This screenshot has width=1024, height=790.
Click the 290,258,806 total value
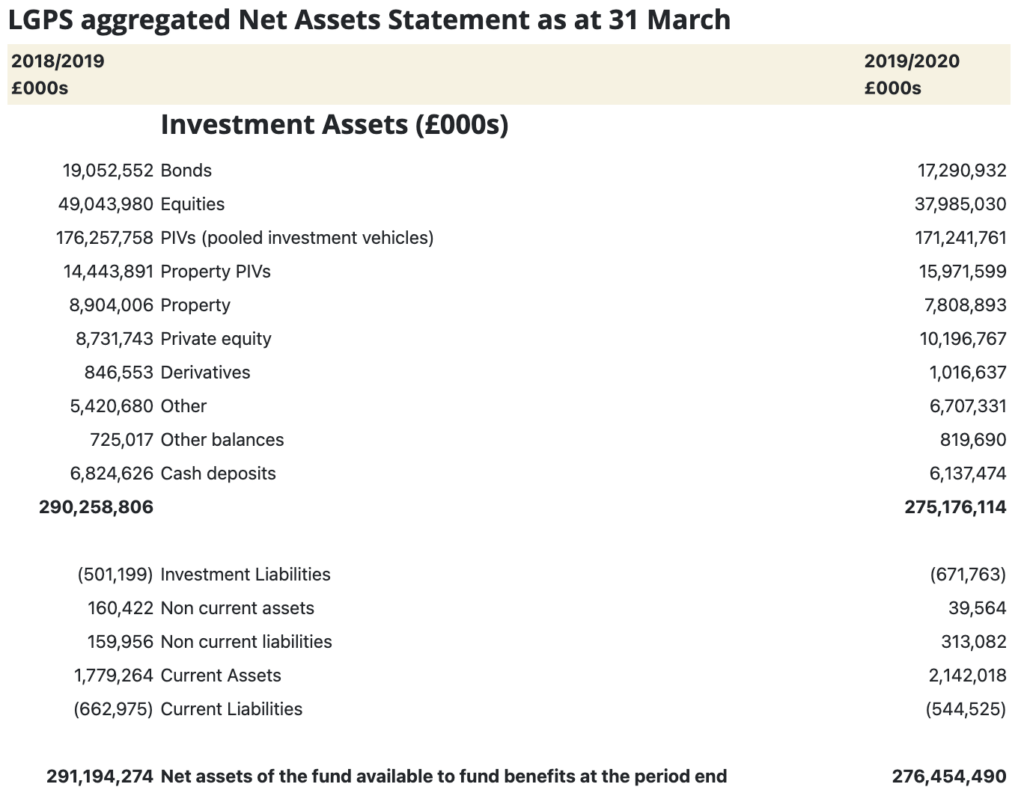[x=96, y=507]
